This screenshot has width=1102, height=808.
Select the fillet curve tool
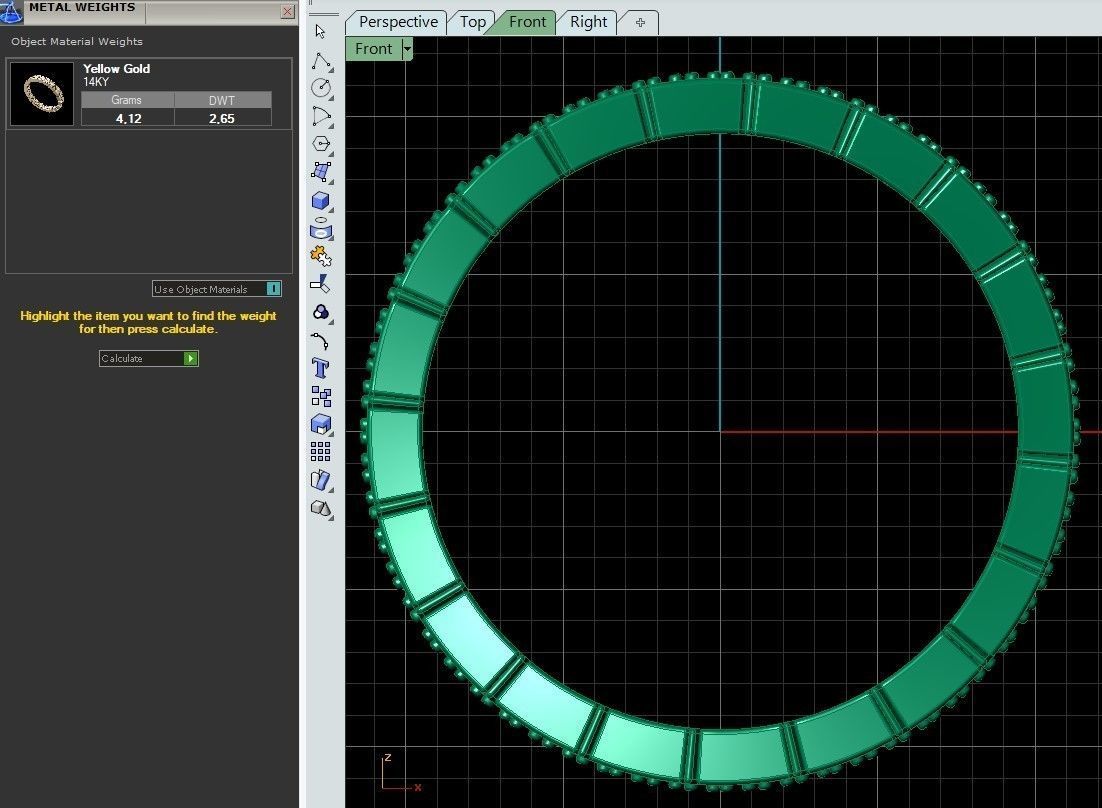pyautogui.click(x=321, y=341)
